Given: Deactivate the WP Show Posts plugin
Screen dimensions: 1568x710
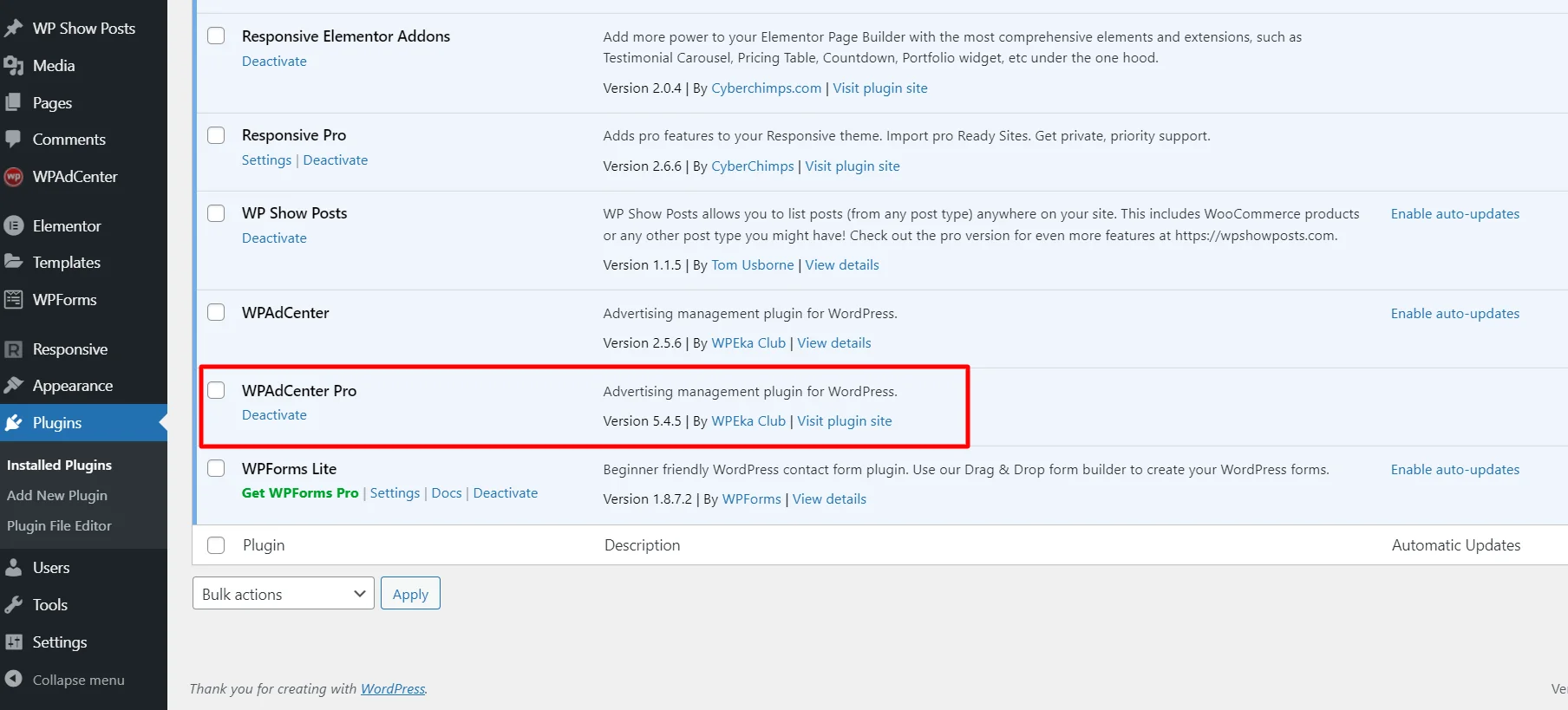Looking at the screenshot, I should [274, 238].
